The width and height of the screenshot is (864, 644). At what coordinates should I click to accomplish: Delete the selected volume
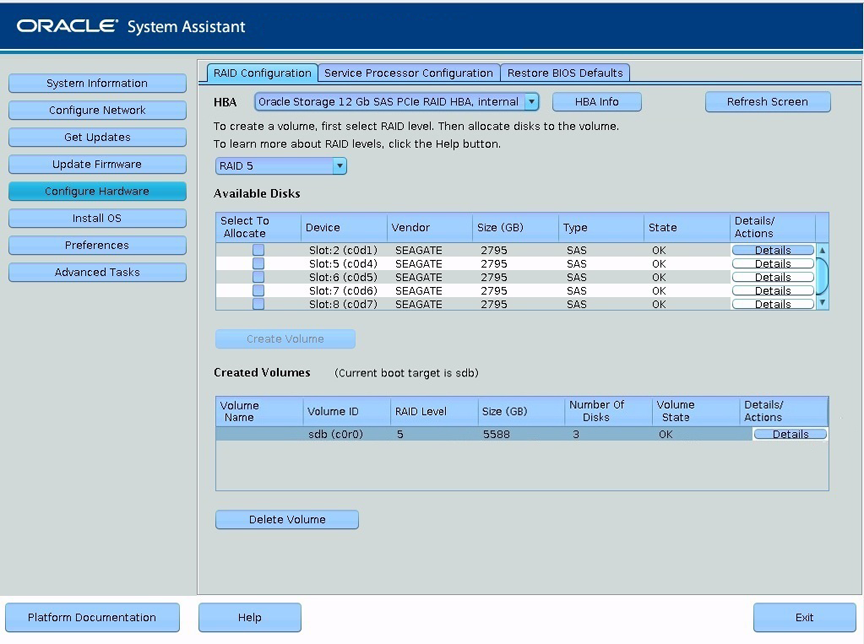[x=286, y=520]
